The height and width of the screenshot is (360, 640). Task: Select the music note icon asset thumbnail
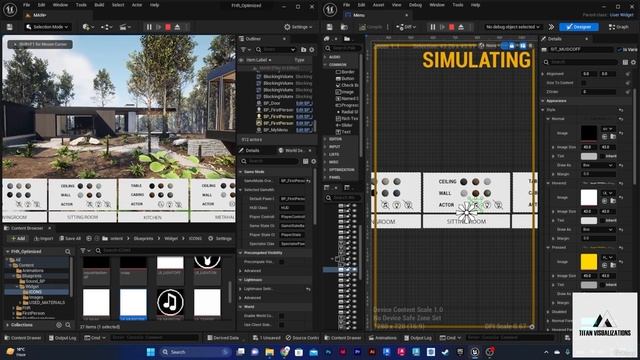coord(170,302)
